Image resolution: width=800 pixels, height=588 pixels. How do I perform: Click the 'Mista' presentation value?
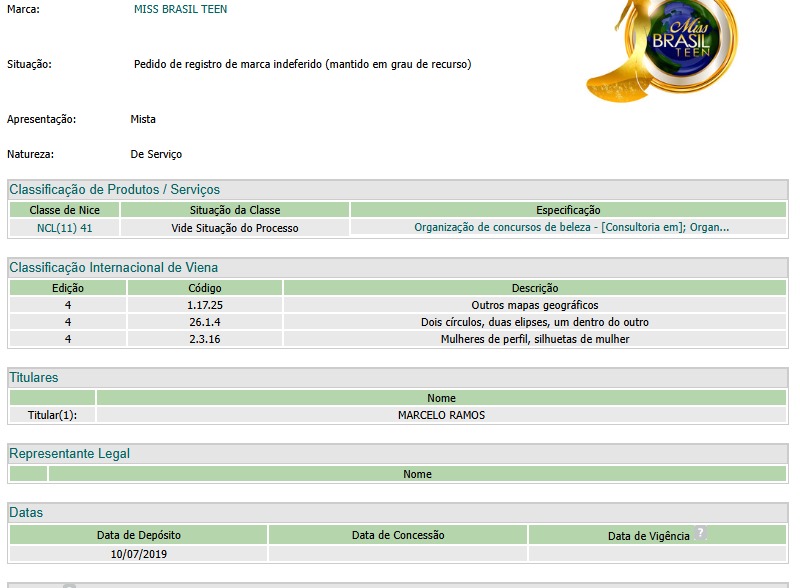point(143,119)
